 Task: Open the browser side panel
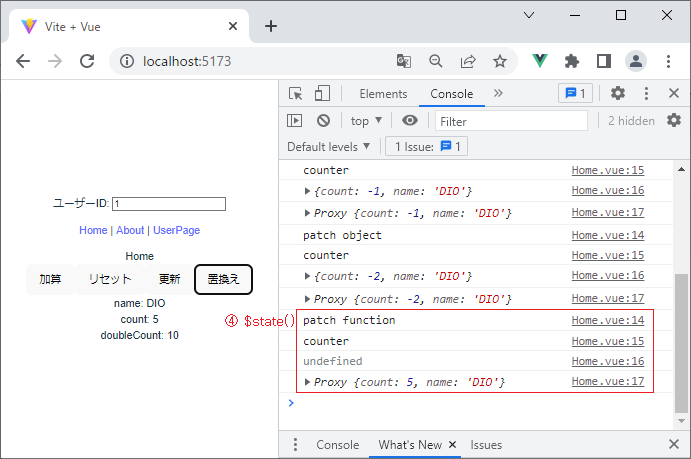pyautogui.click(x=604, y=61)
